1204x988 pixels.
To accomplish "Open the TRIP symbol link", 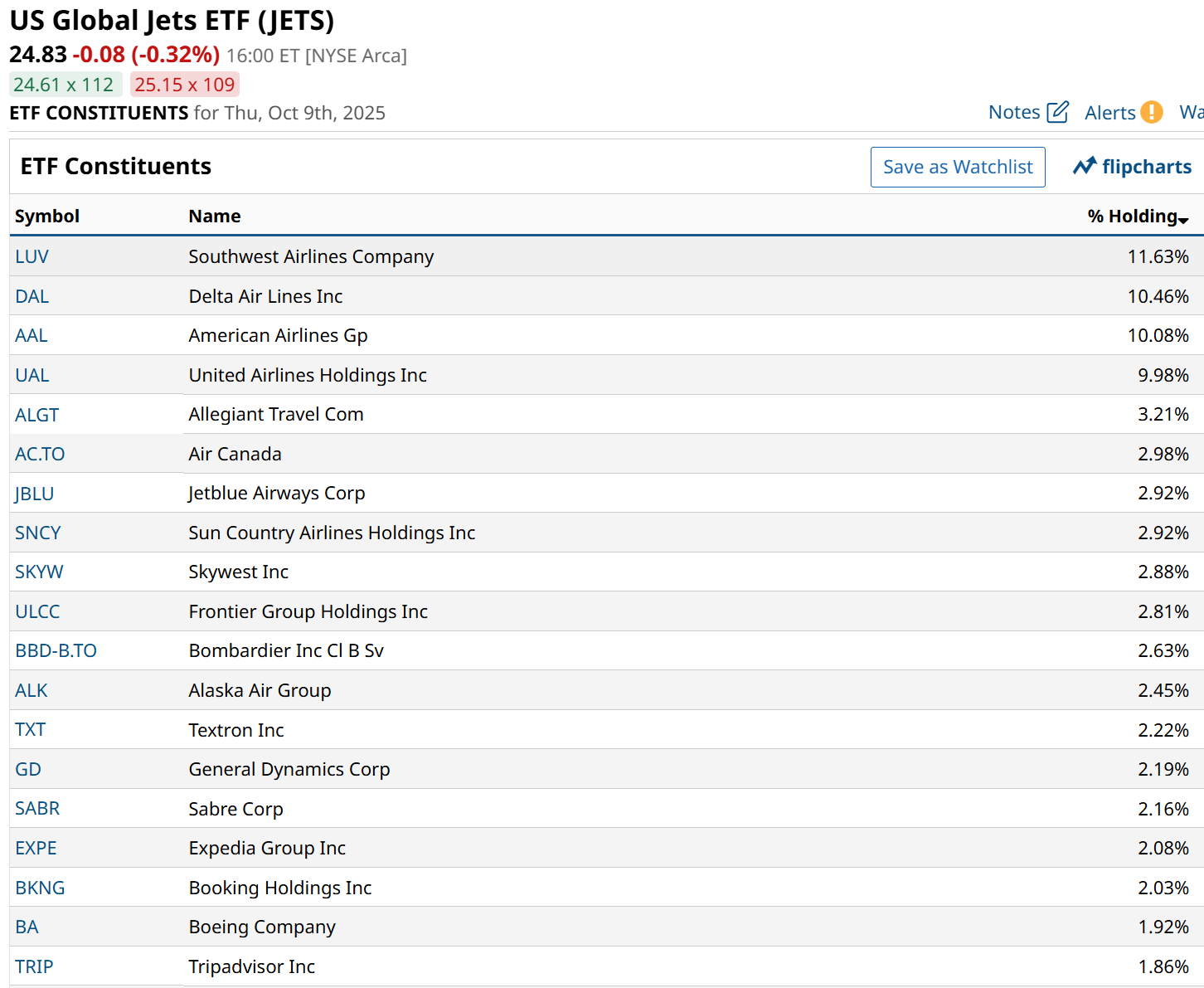I will tap(34, 966).
